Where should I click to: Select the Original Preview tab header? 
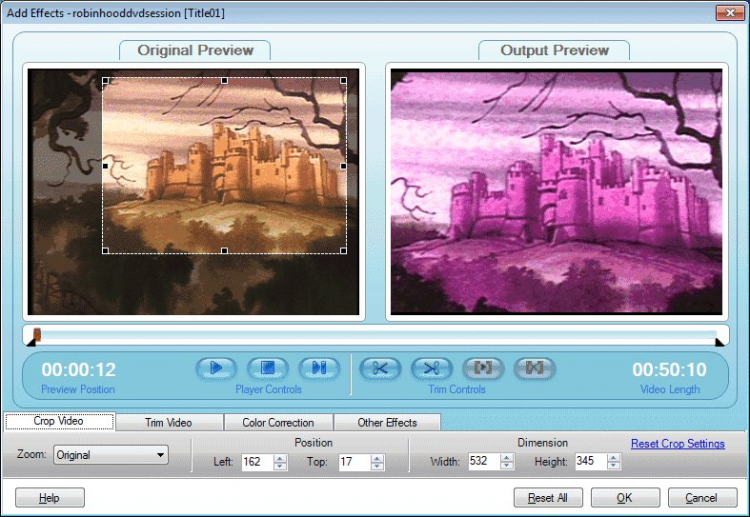(x=195, y=50)
